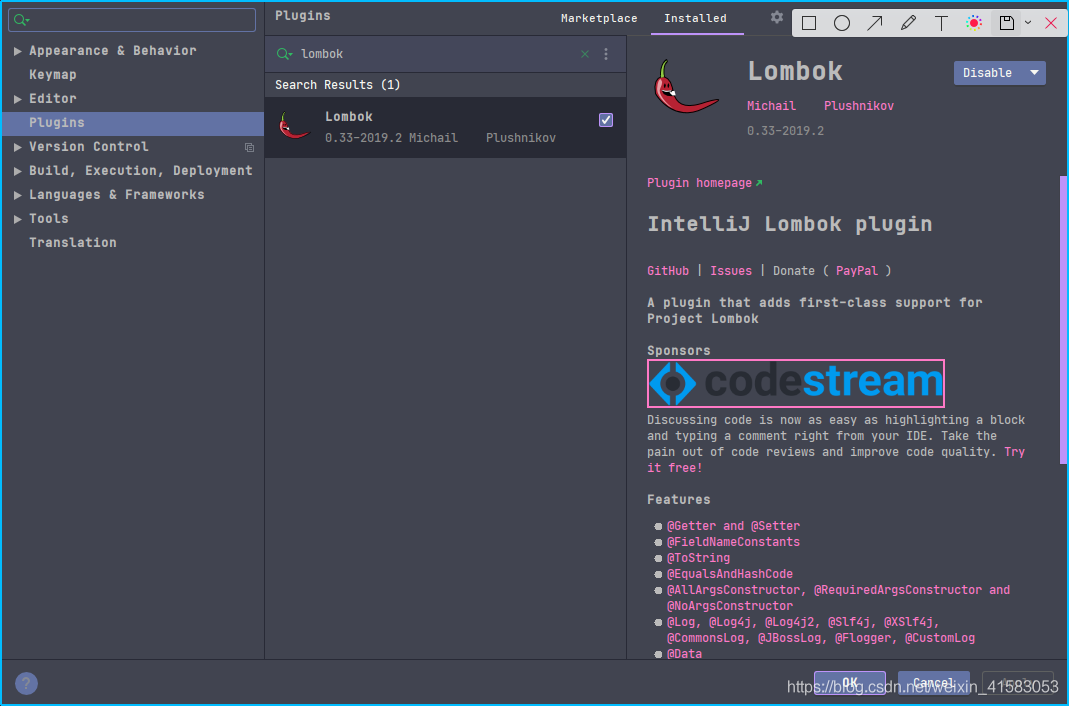Disable the Lombok plugin

988,73
